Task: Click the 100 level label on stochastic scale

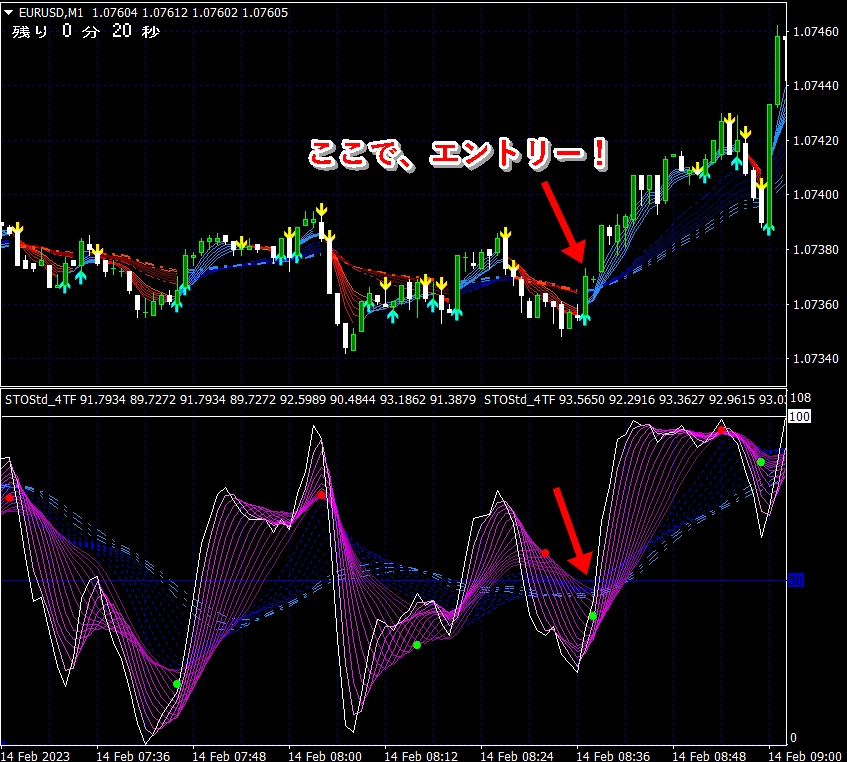Action: point(799,416)
